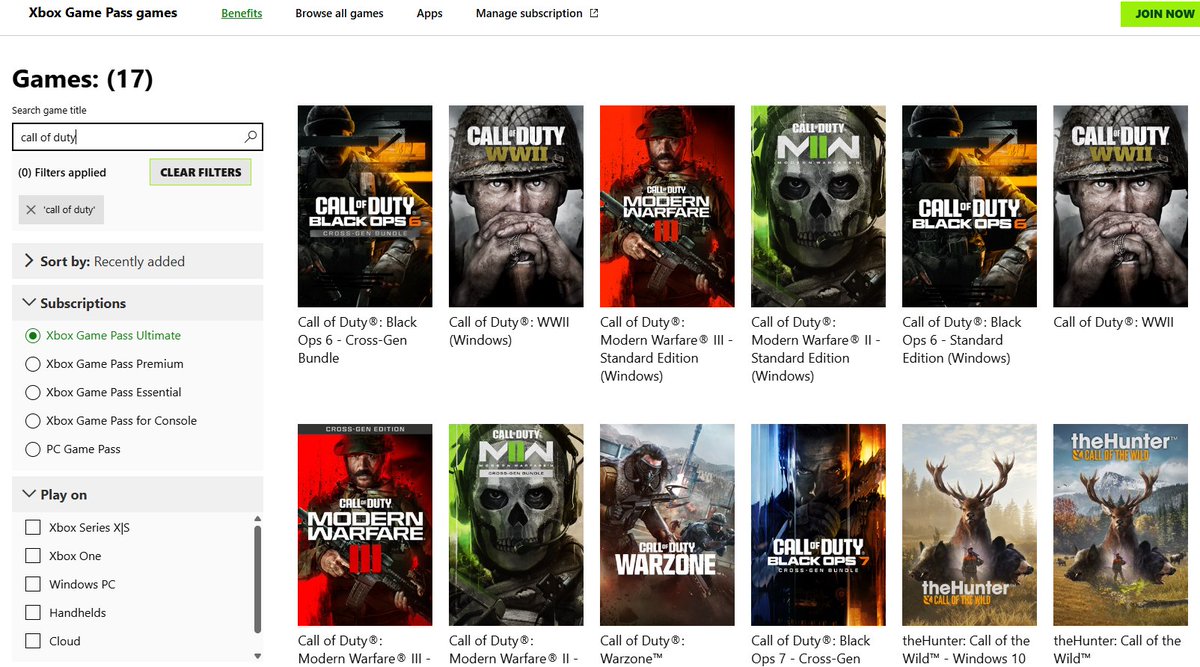1200x667 pixels.
Task: Open Black Ops 7 Cross-Gen Bundle cover
Action: [x=818, y=525]
